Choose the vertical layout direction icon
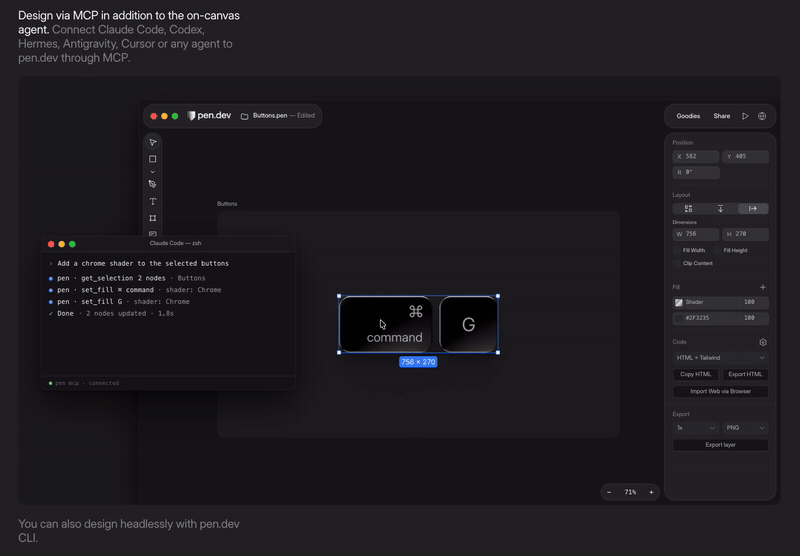This screenshot has height=556, width=800. pyautogui.click(x=720, y=209)
